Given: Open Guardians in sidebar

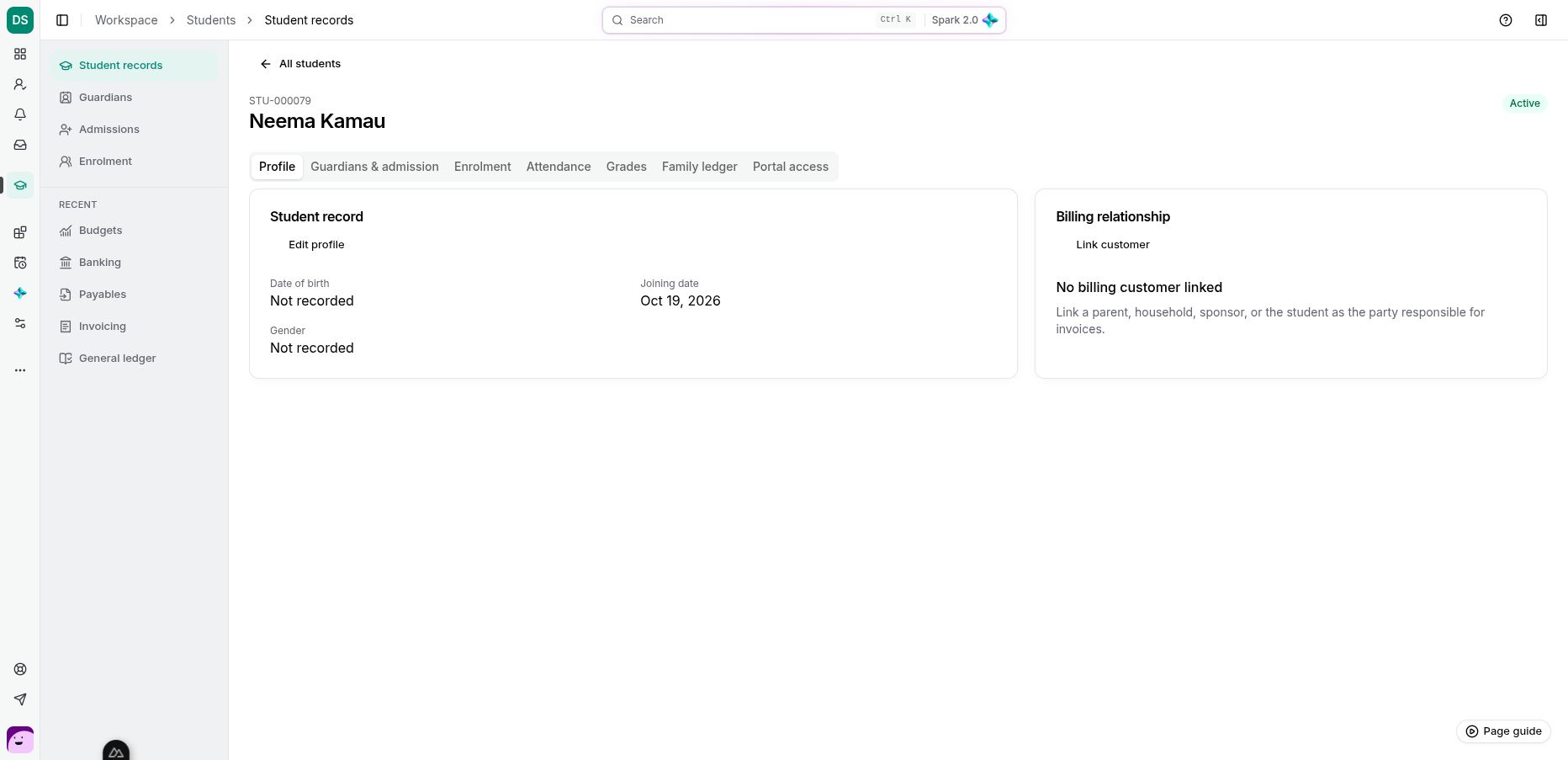Looking at the screenshot, I should pyautogui.click(x=134, y=98).
